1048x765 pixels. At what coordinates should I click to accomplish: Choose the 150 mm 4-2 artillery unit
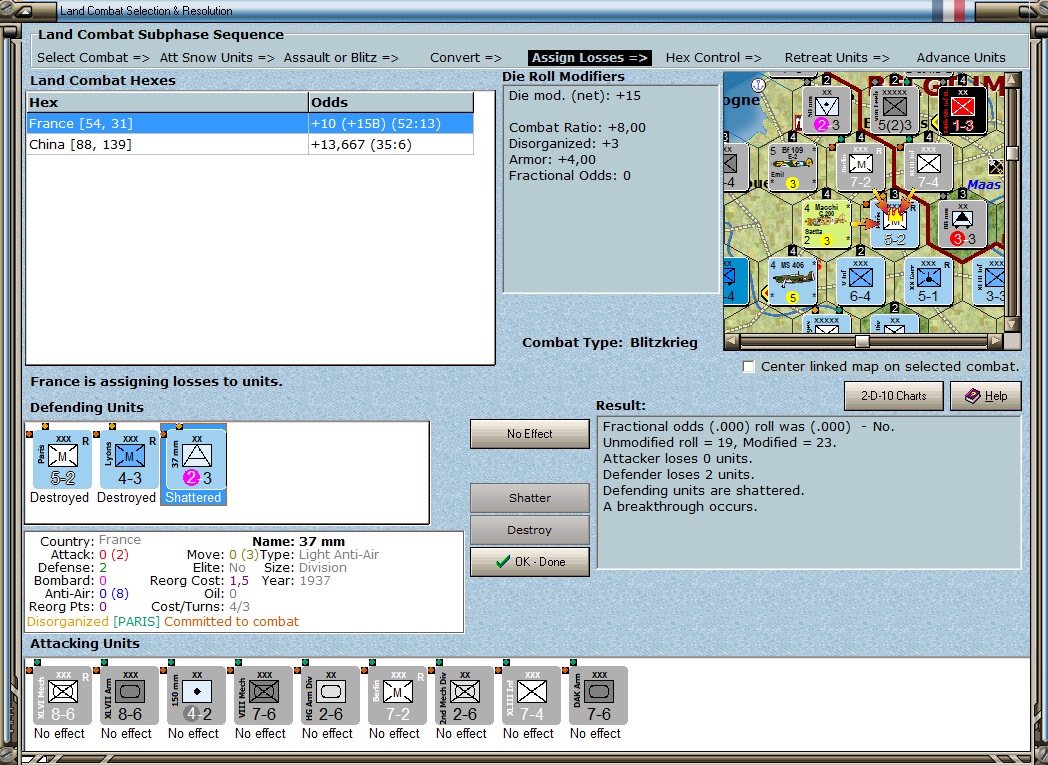196,696
